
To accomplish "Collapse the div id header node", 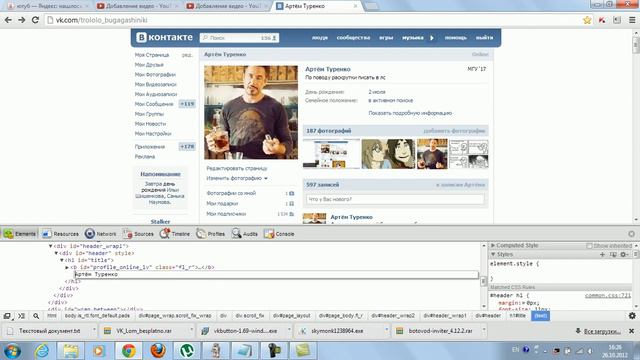I will tap(56, 253).
